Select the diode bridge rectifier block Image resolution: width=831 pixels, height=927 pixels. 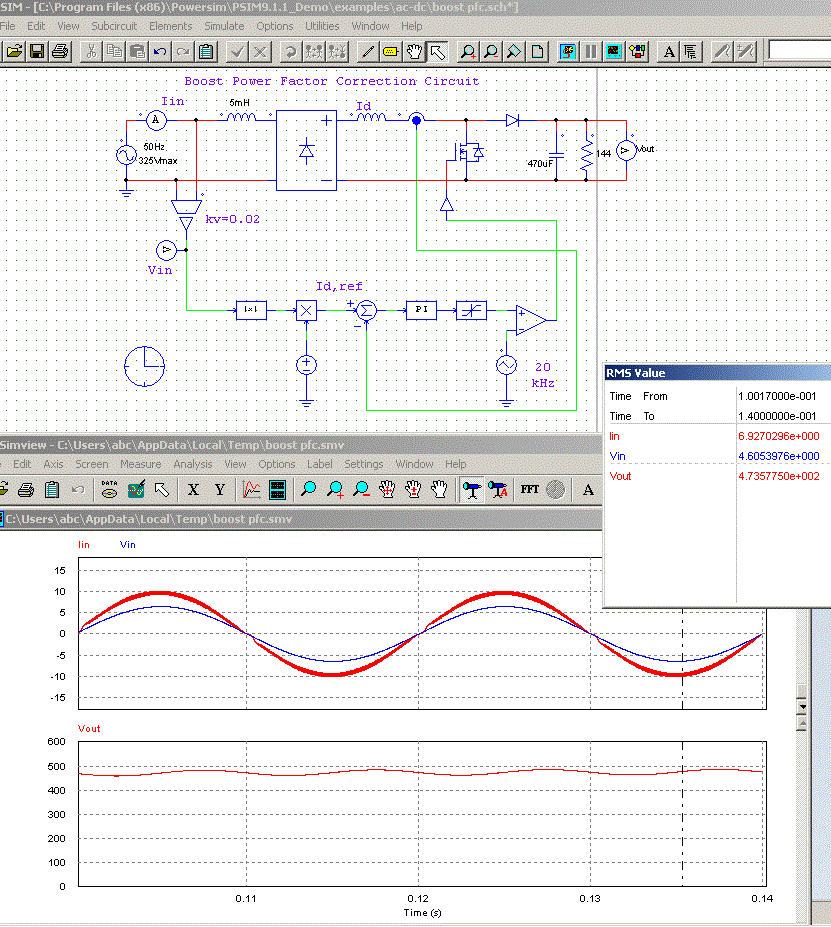pyautogui.click(x=306, y=150)
